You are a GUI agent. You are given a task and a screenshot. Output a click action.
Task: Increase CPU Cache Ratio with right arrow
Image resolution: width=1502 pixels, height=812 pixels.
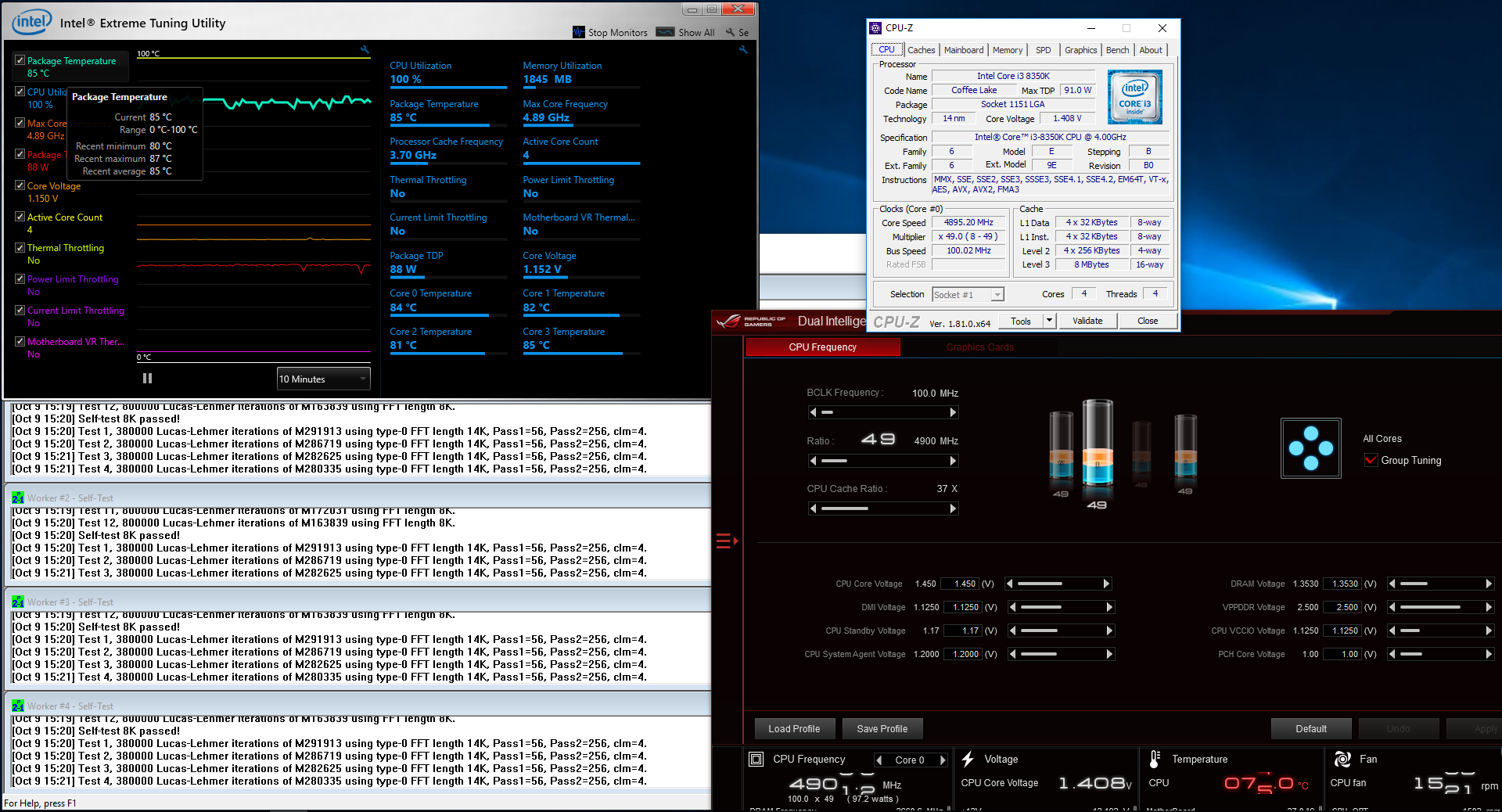pos(953,508)
